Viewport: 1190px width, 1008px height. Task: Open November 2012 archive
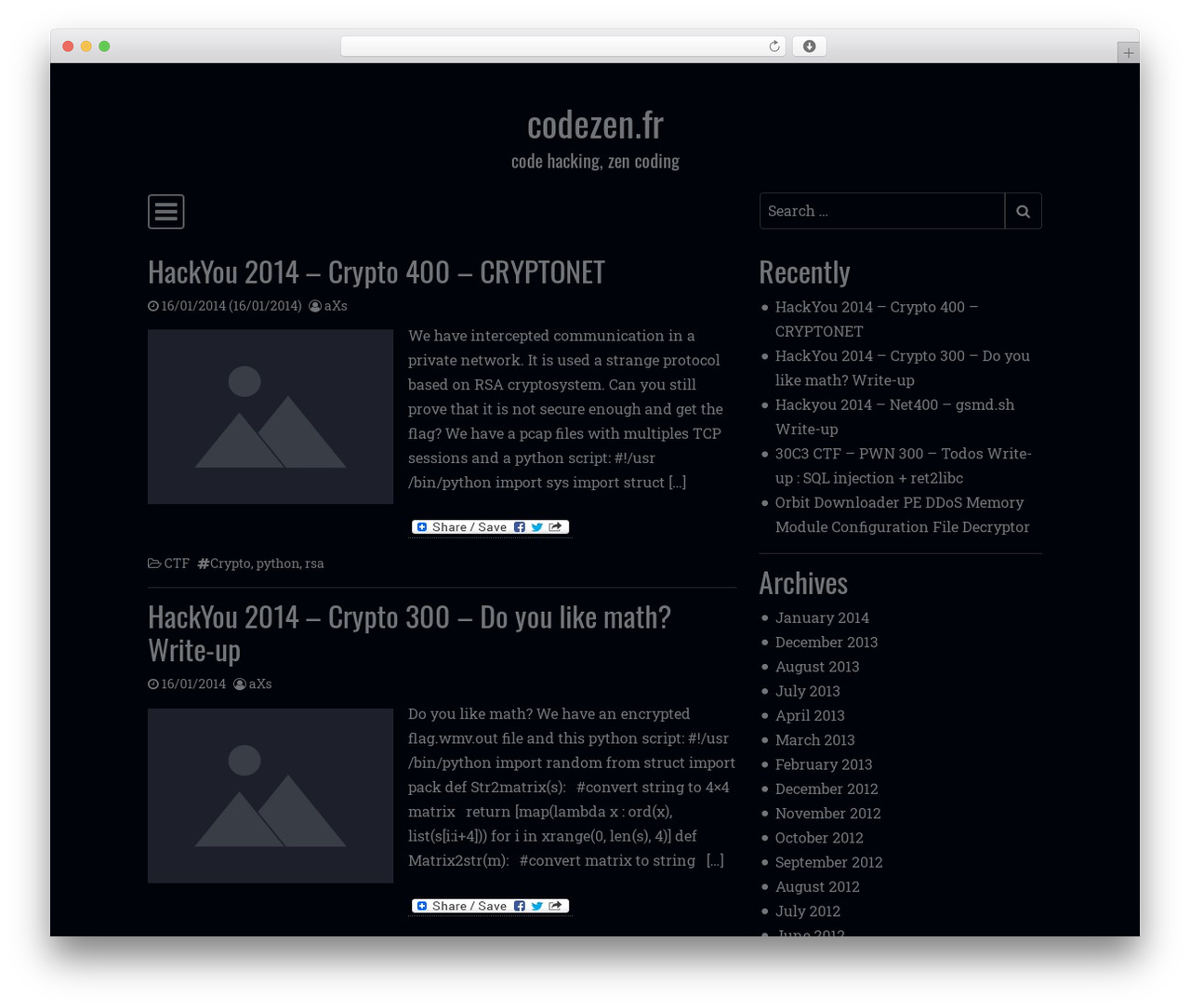pos(828,814)
